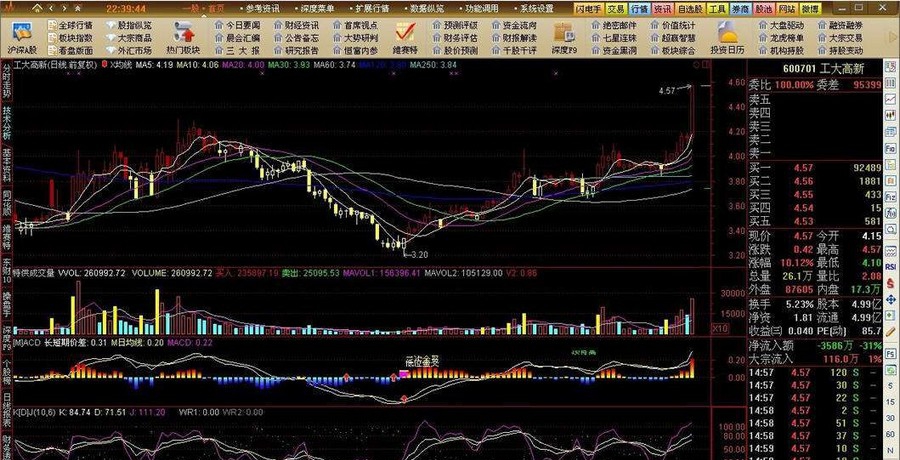The image size is (900, 460).
Task: Go to home using the house icon
Action: click(37, 9)
